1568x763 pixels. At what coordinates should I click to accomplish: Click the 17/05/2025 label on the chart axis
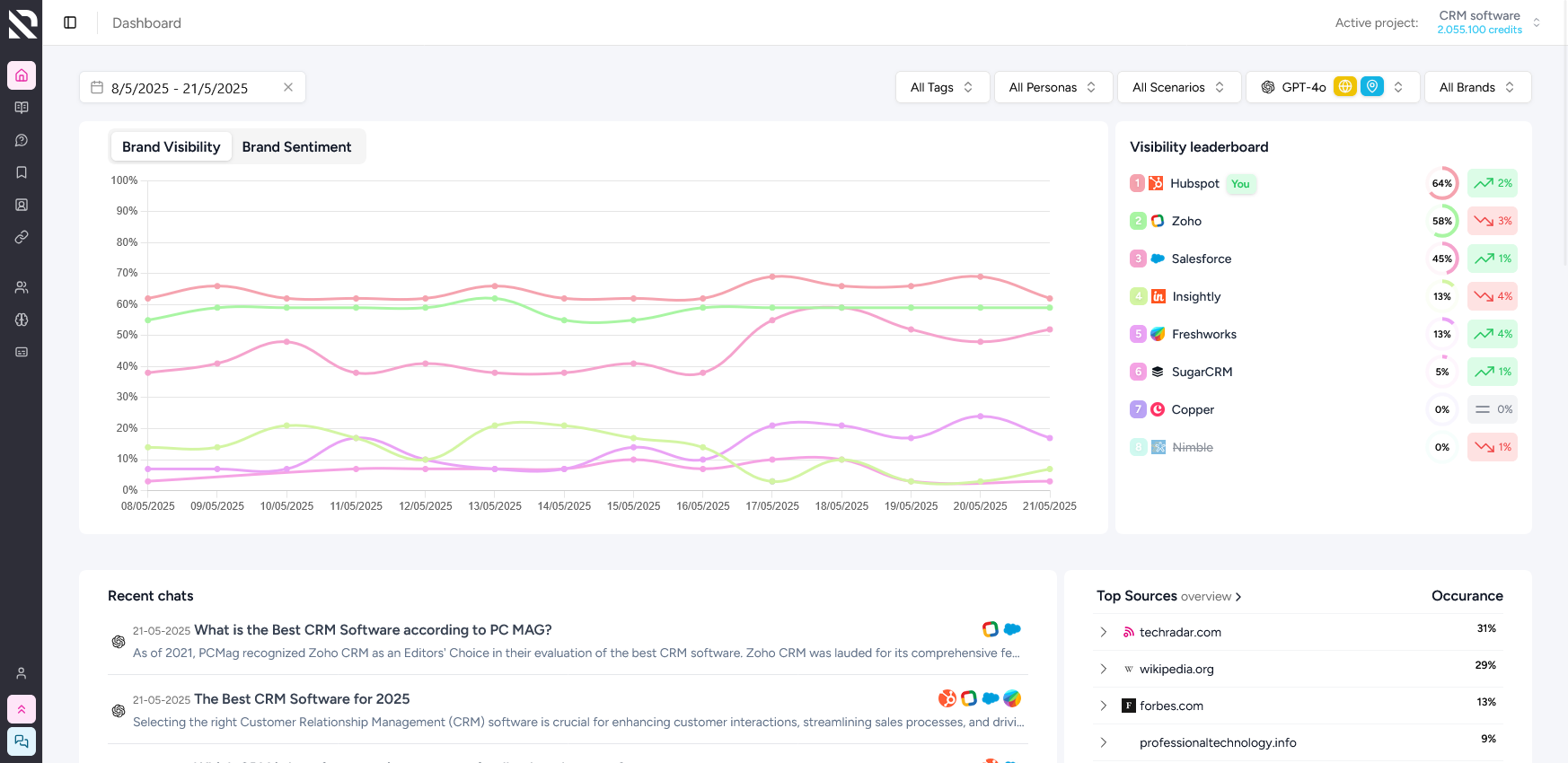pos(772,506)
